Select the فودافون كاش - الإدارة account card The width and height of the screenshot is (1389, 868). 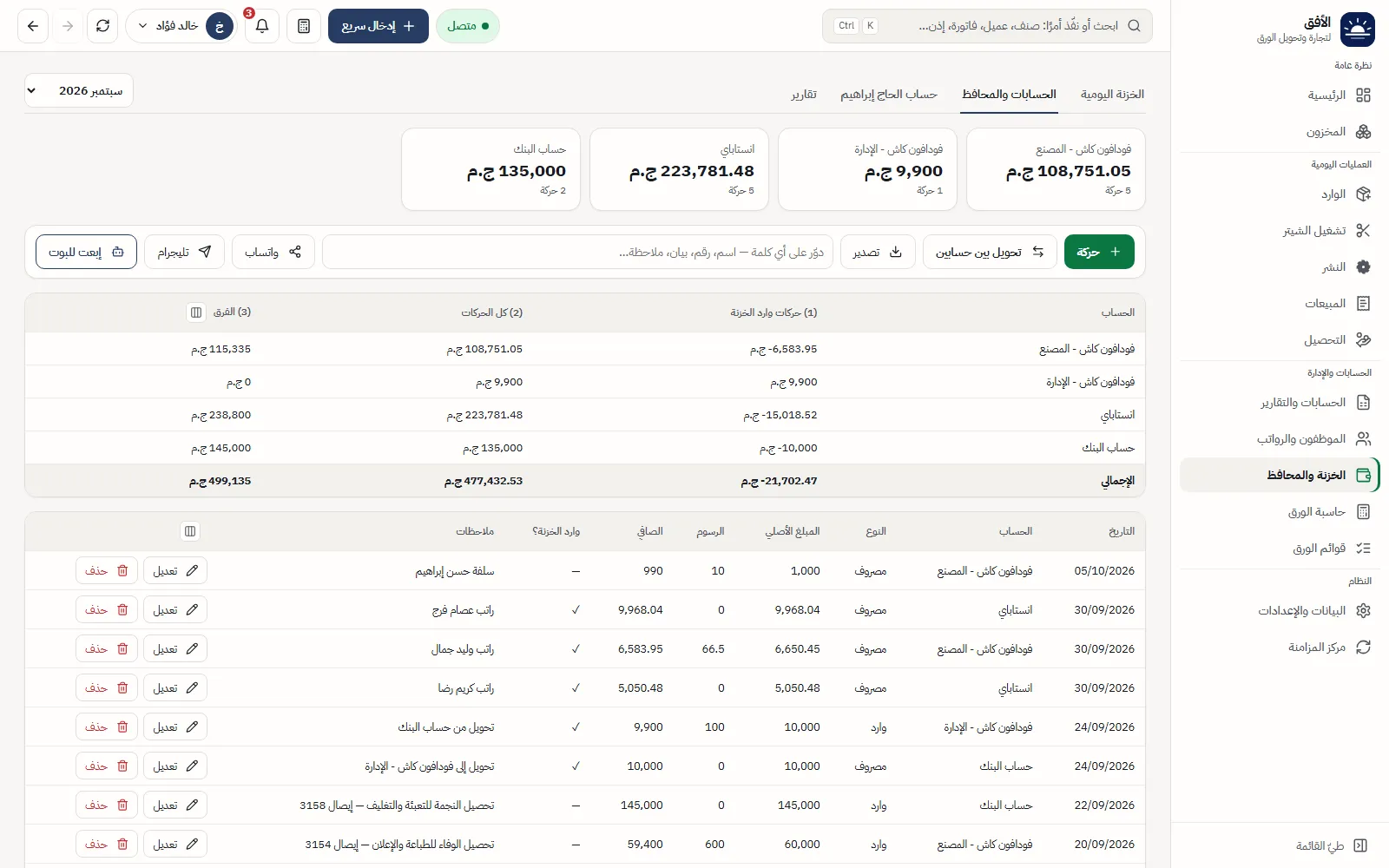[867, 169]
